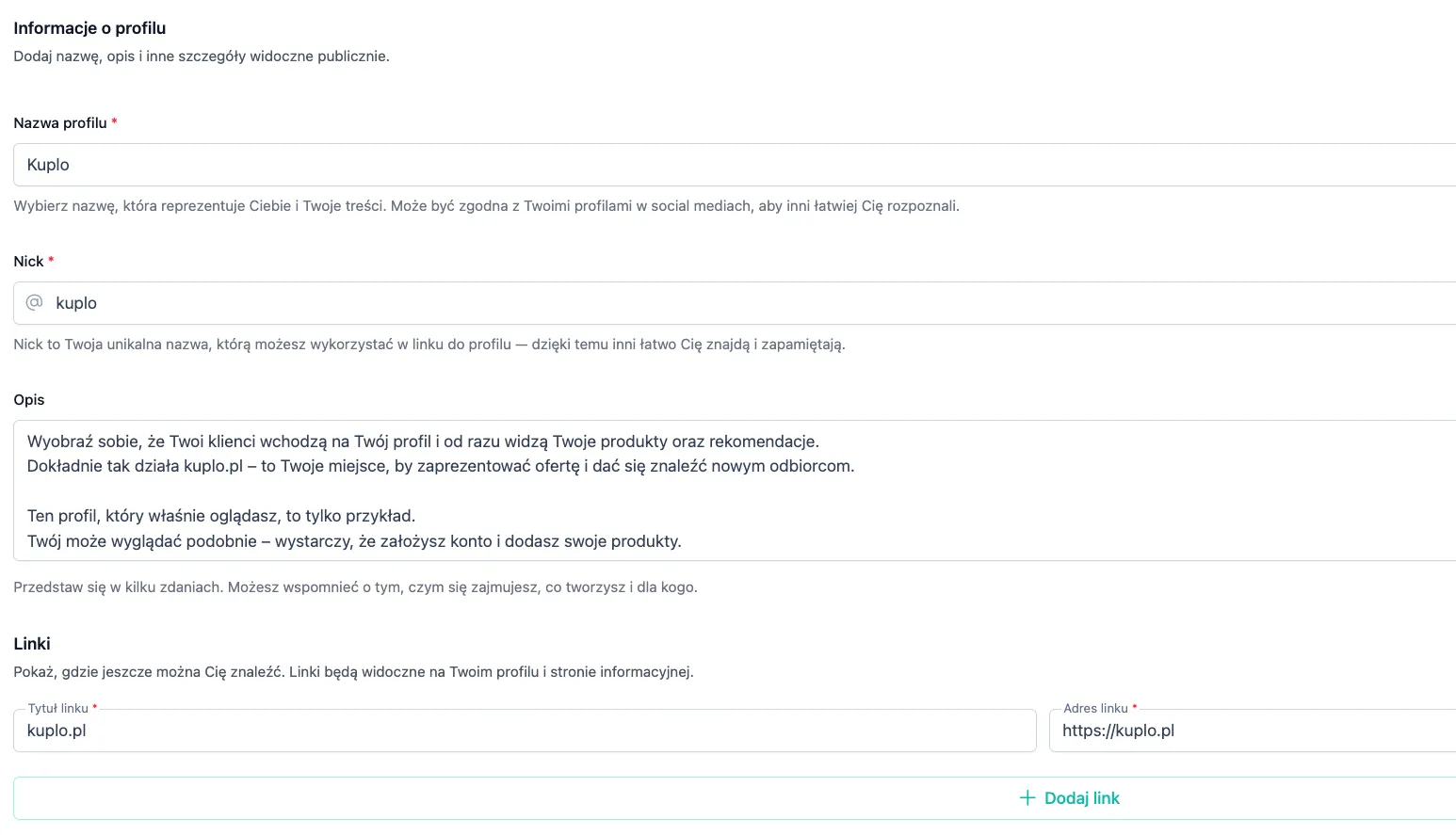The height and width of the screenshot is (835, 1456).
Task: Click the Linki section heading
Action: pyautogui.click(x=32, y=644)
